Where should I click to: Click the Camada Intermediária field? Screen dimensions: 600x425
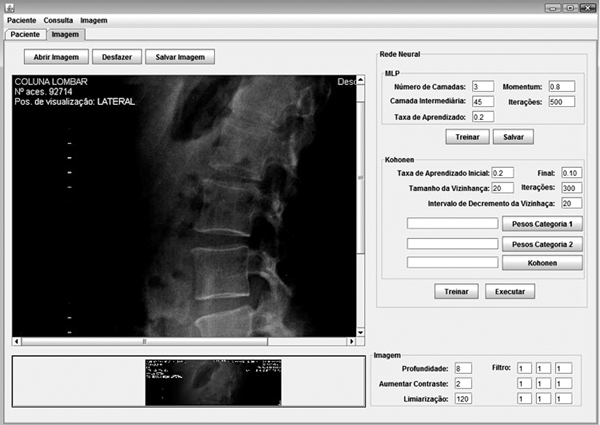coord(482,102)
